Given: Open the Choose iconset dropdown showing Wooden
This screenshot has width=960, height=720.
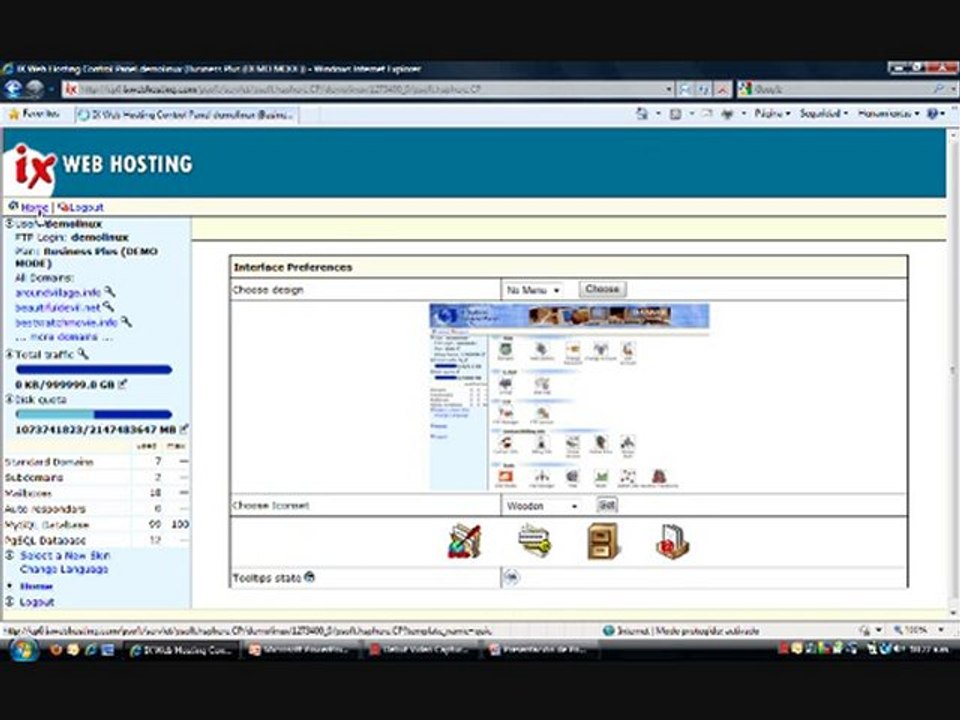Looking at the screenshot, I should click(x=542, y=506).
